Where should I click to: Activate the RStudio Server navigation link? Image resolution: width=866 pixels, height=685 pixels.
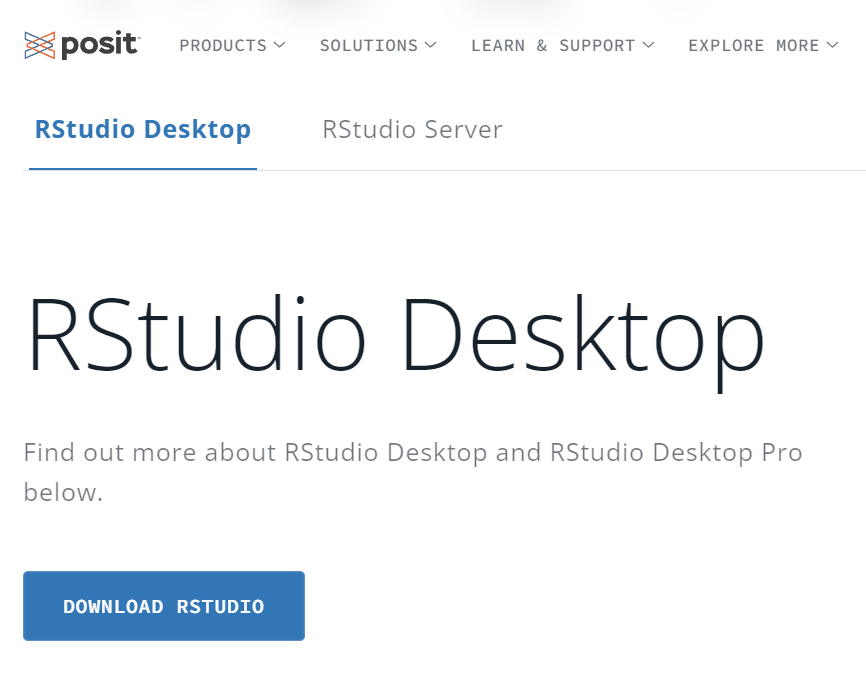click(x=412, y=129)
